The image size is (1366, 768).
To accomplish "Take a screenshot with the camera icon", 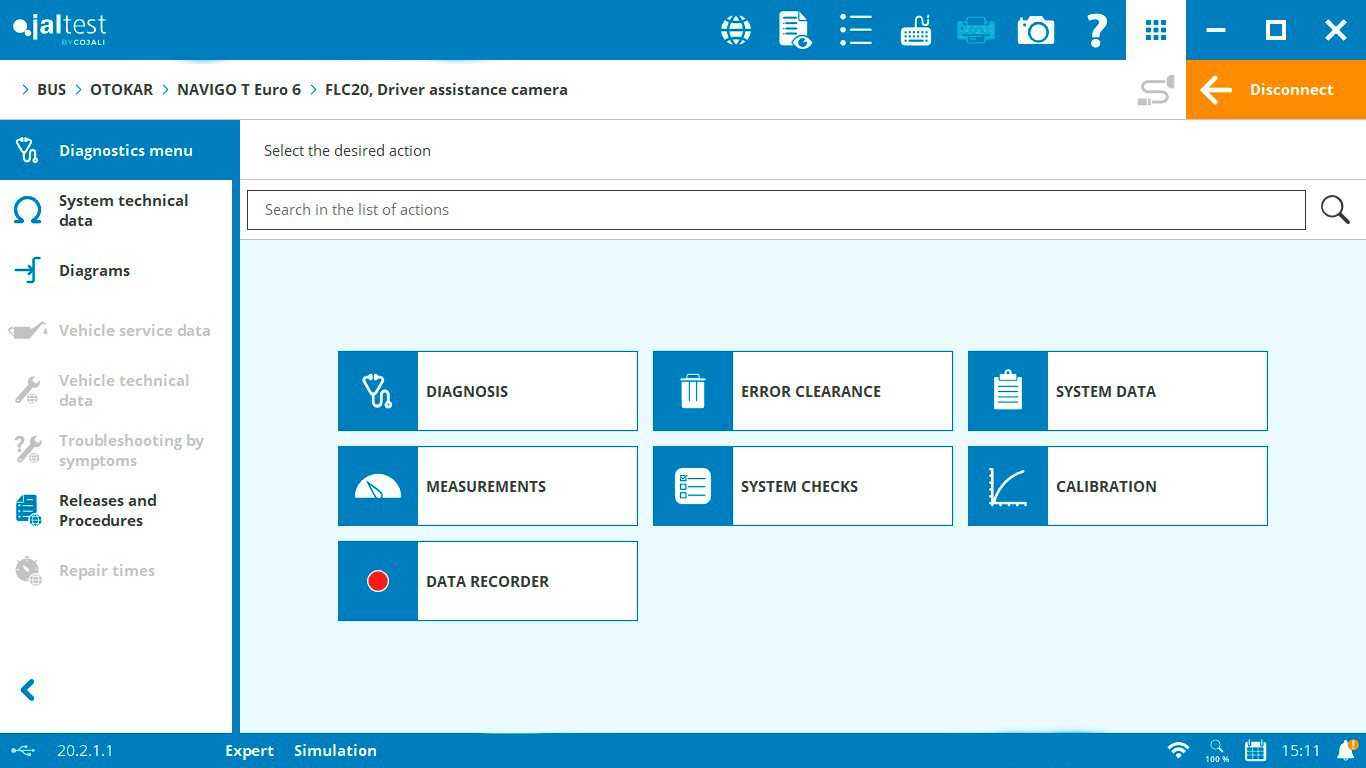I will 1036,30.
